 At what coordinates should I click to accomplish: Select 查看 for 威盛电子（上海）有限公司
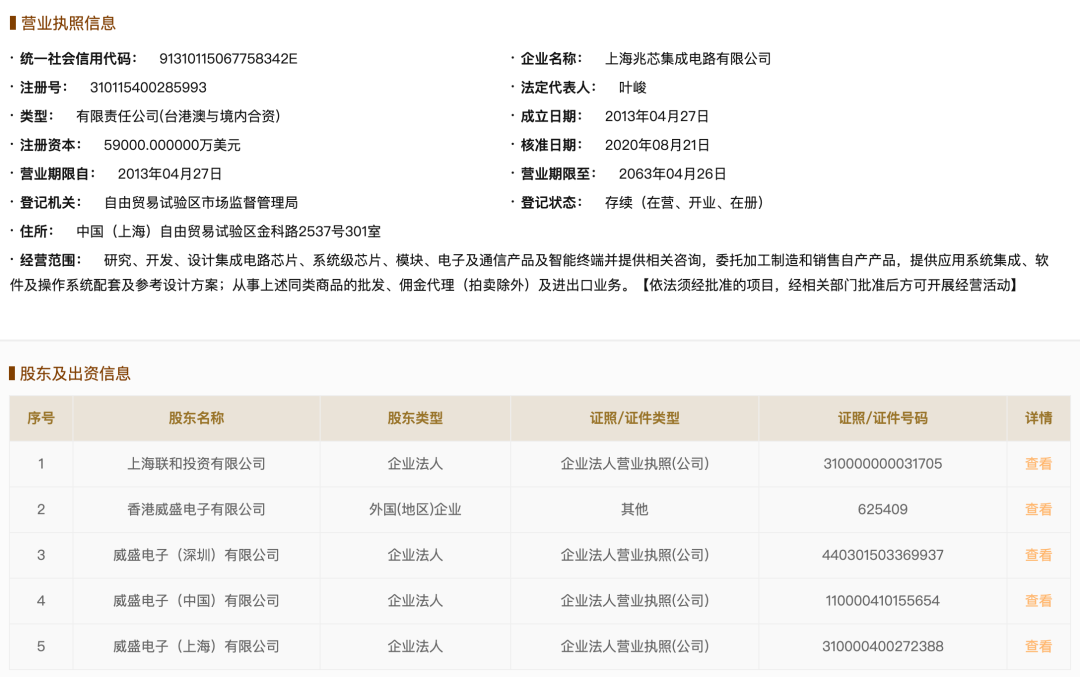tap(1038, 646)
